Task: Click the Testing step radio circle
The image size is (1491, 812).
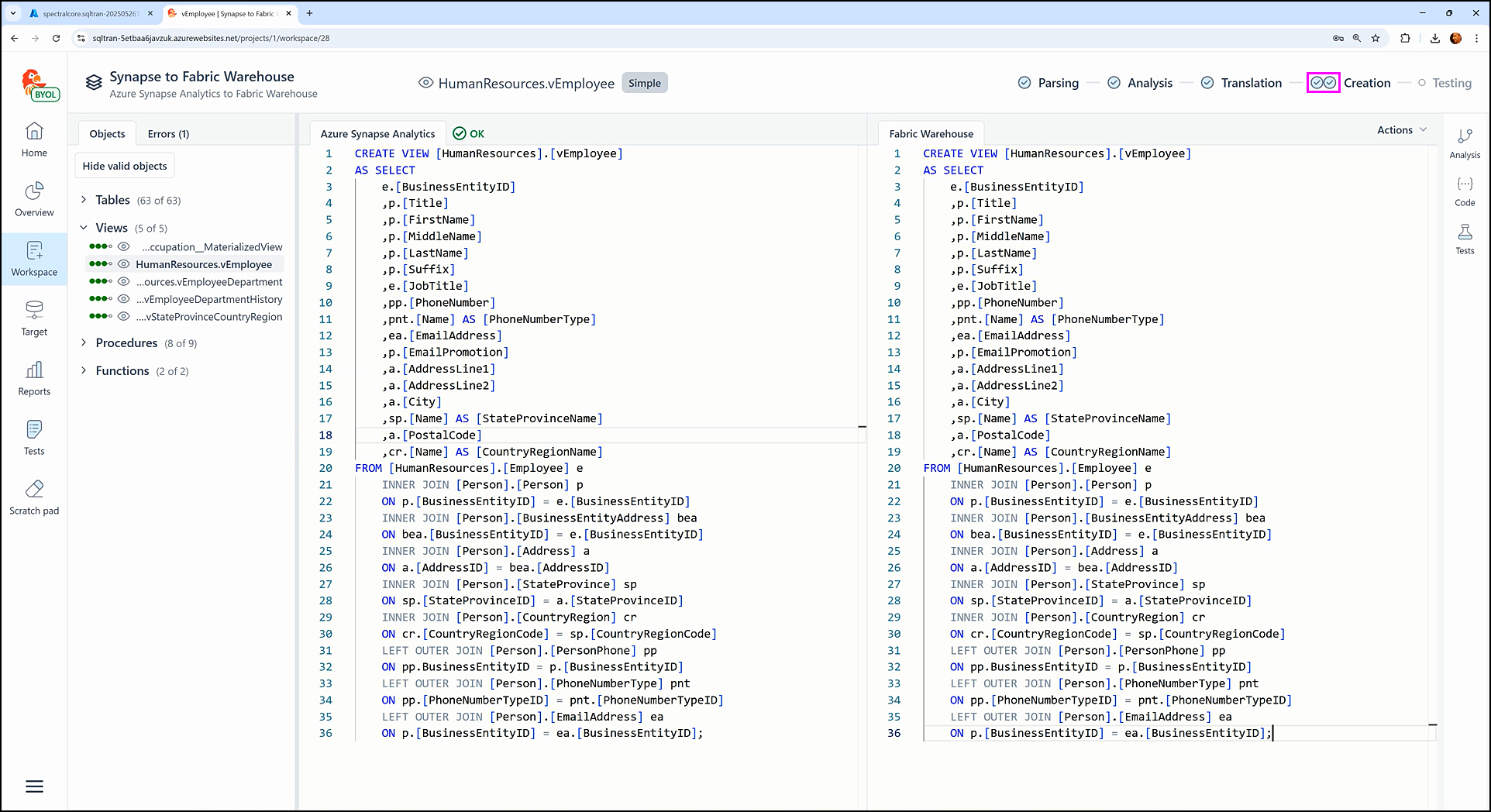Action: [x=1421, y=83]
